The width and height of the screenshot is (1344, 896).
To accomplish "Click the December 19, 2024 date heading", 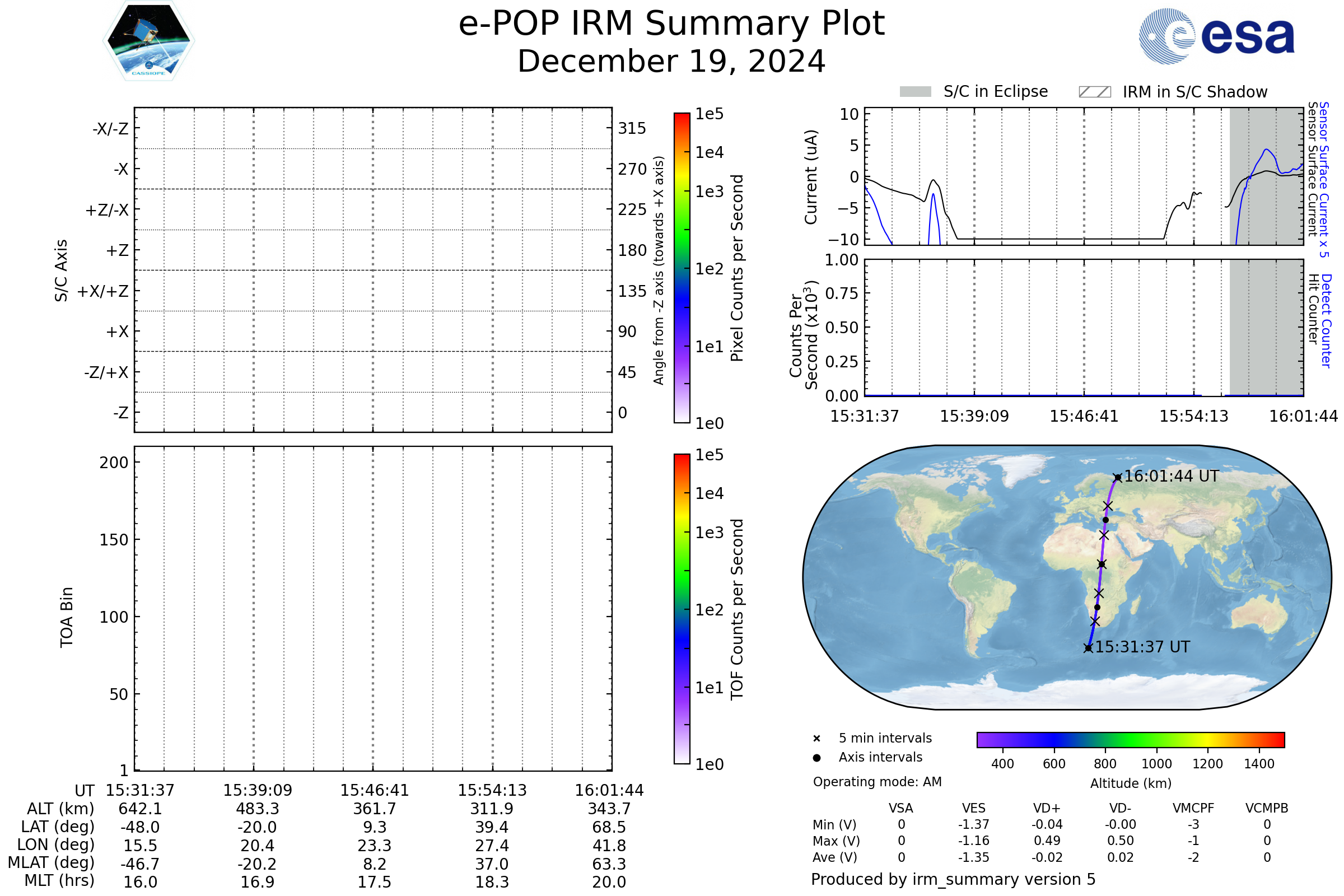I will pyautogui.click(x=671, y=62).
